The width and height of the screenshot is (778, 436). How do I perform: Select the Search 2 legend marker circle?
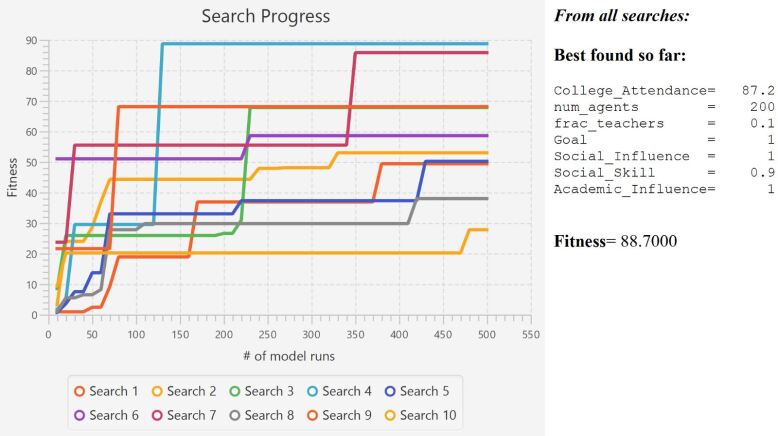tap(157, 391)
